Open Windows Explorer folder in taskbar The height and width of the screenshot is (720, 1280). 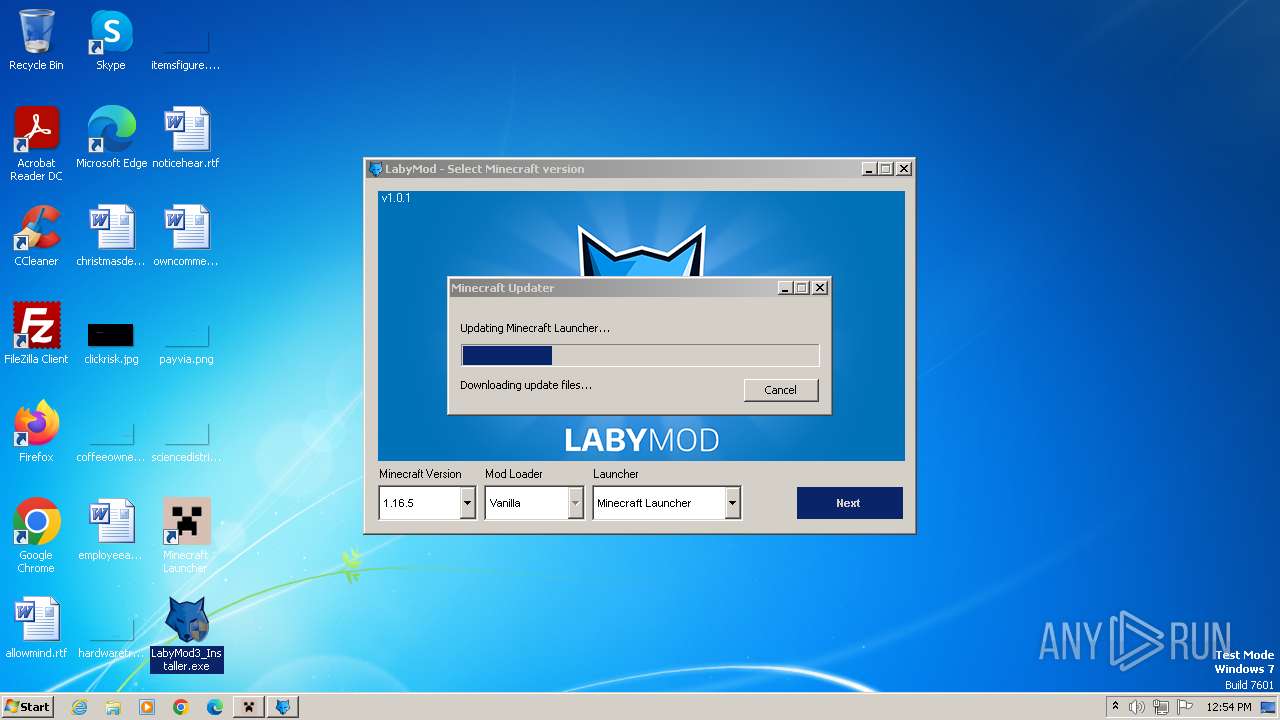coord(113,707)
